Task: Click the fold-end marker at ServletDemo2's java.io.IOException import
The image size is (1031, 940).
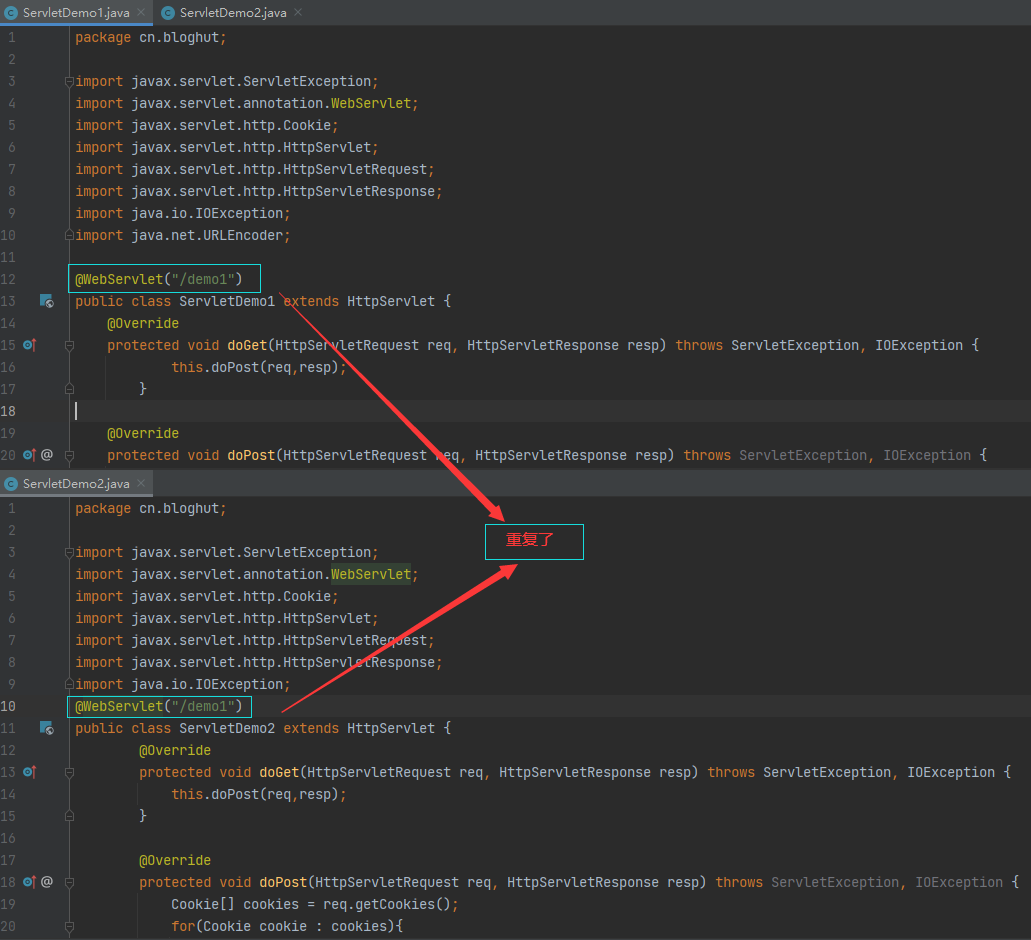Action: [x=69, y=684]
